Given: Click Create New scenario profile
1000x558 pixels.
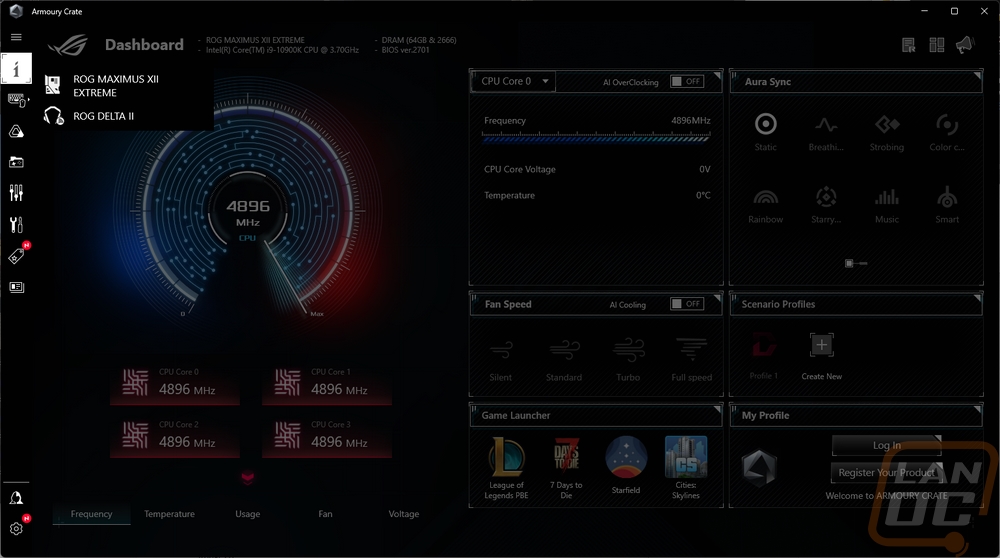Looking at the screenshot, I should (x=821, y=356).
